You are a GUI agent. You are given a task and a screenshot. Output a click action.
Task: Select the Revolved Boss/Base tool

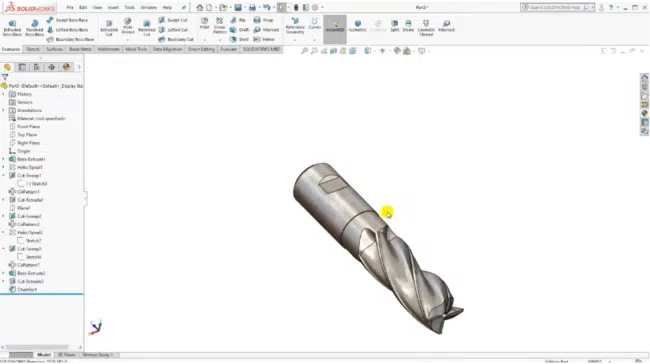(34, 27)
